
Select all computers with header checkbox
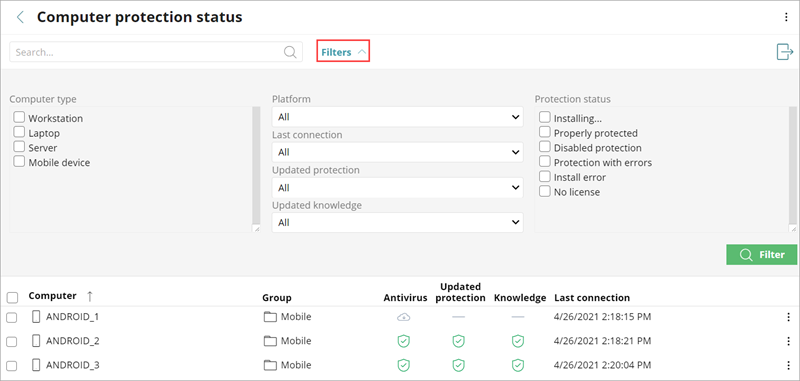(12, 297)
